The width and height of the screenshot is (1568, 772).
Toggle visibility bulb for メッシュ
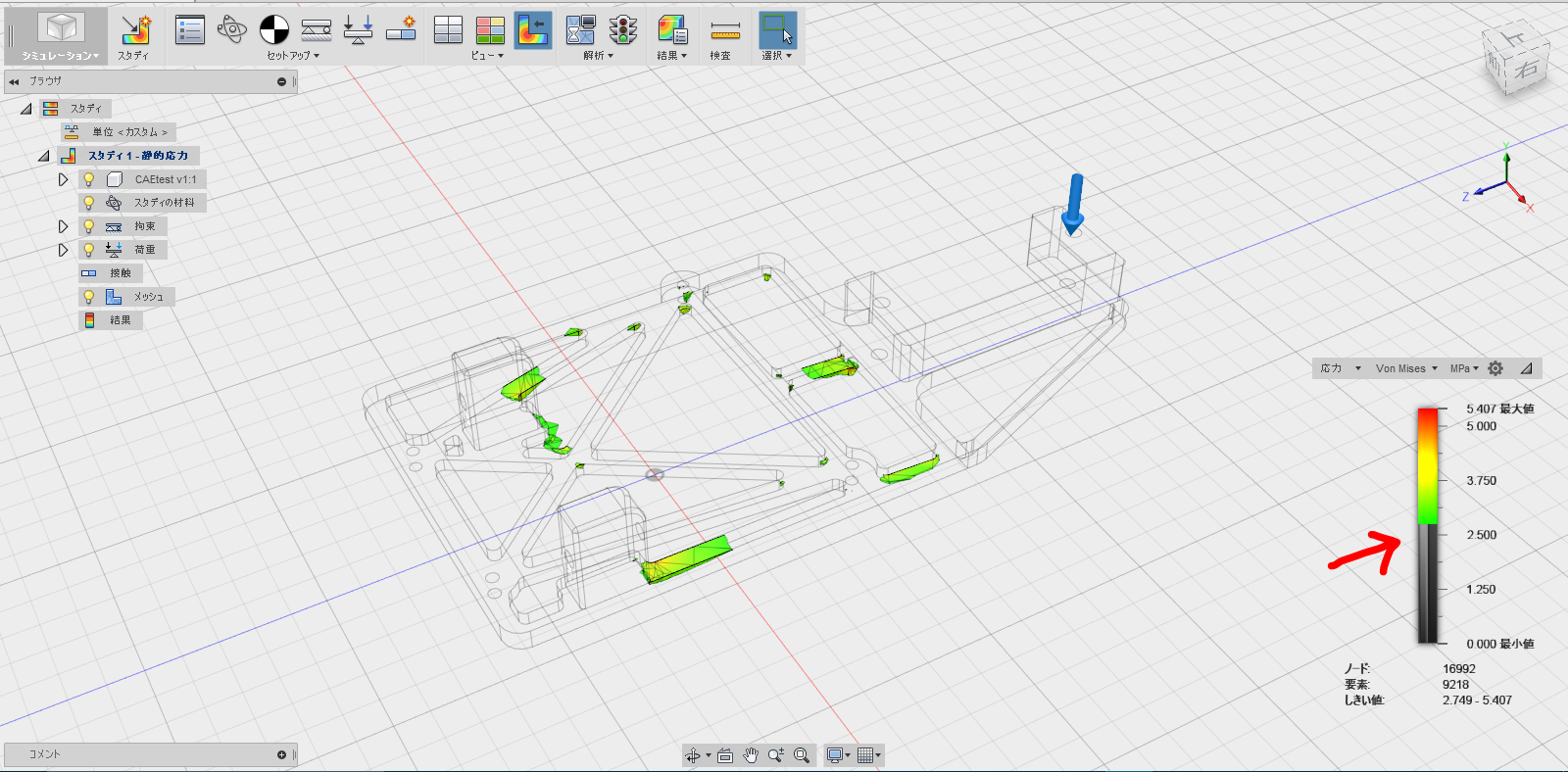[x=89, y=297]
